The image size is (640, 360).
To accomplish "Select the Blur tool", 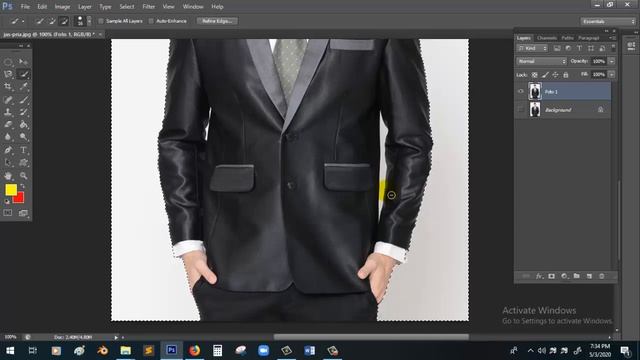I will pyautogui.click(x=8, y=137).
